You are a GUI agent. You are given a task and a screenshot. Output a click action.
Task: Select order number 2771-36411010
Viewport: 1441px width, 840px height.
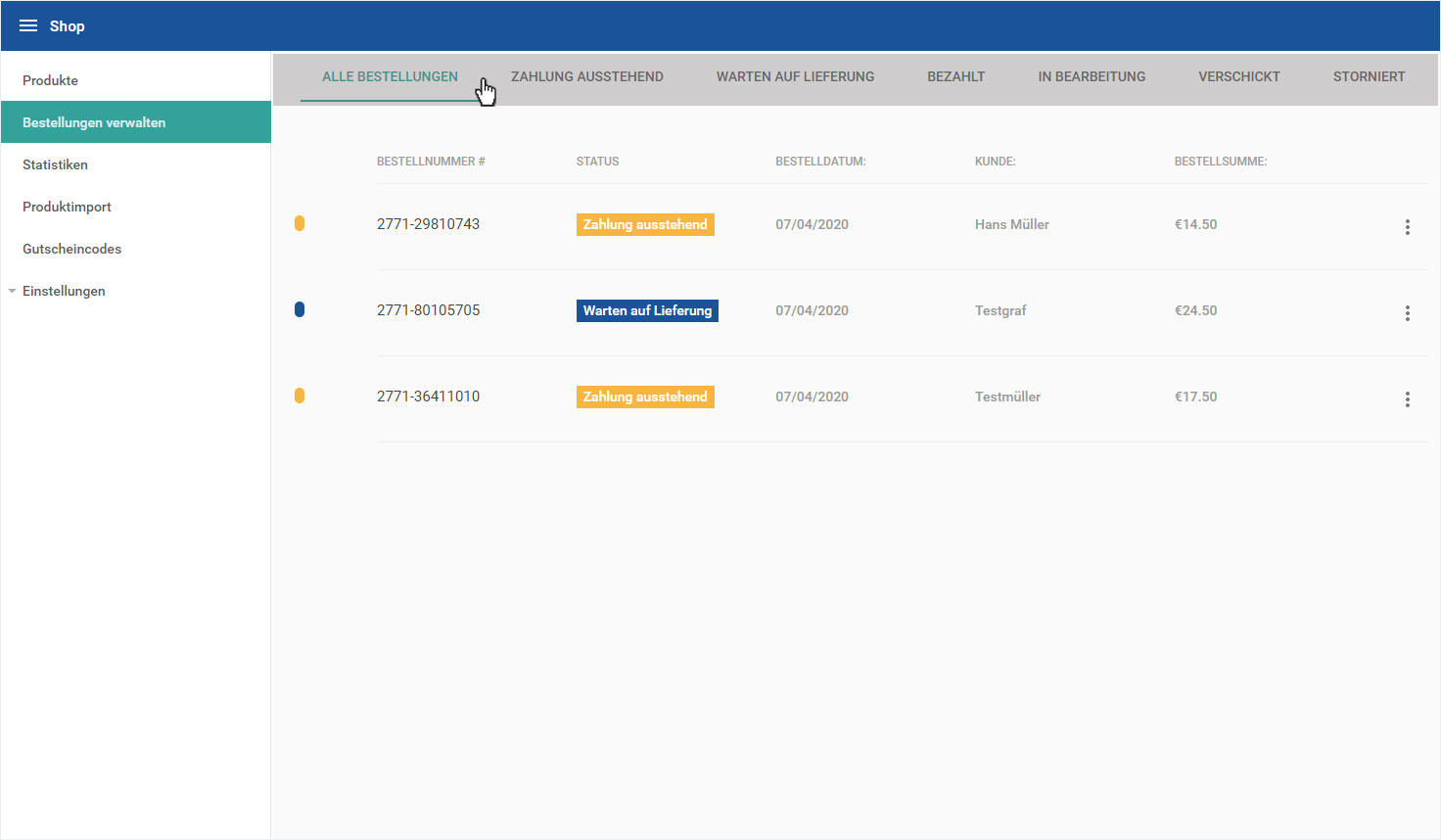(x=428, y=397)
